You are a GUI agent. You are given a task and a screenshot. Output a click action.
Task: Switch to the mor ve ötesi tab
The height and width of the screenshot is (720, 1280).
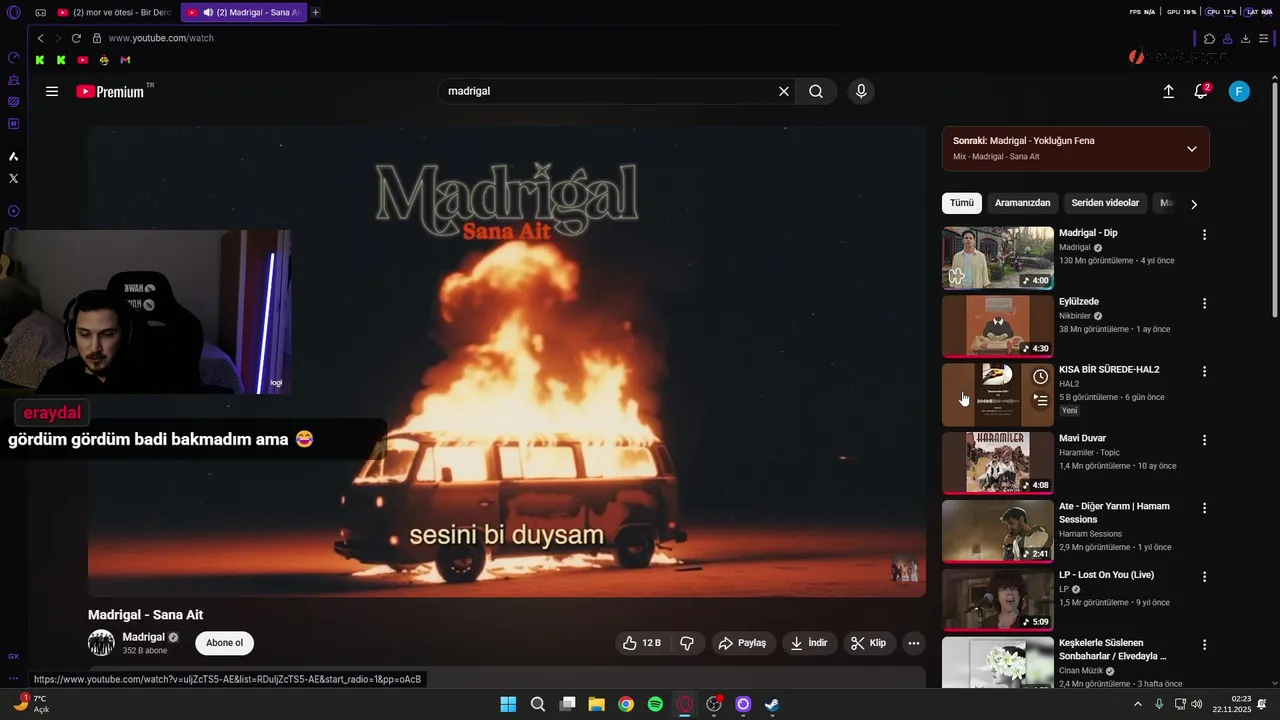pos(115,12)
